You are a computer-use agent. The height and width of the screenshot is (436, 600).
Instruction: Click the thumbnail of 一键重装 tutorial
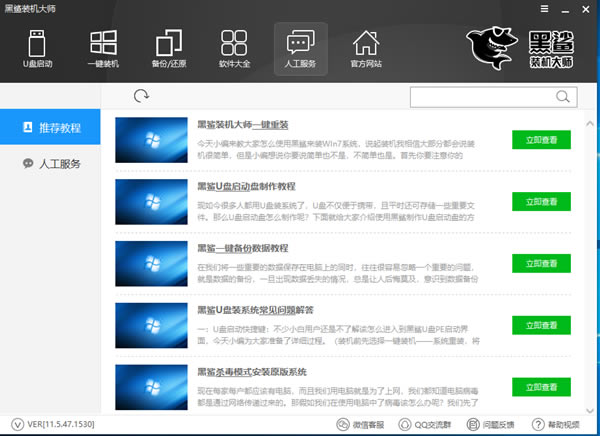(152, 140)
